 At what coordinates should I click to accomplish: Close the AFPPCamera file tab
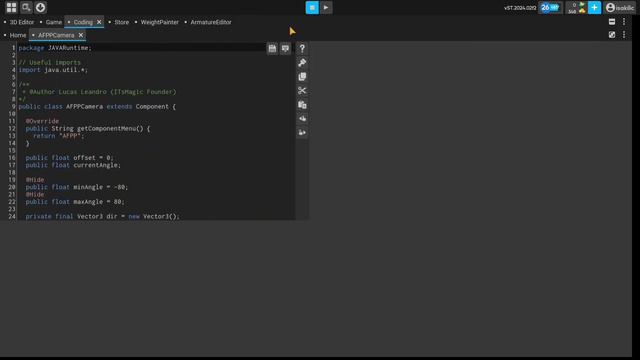81,35
